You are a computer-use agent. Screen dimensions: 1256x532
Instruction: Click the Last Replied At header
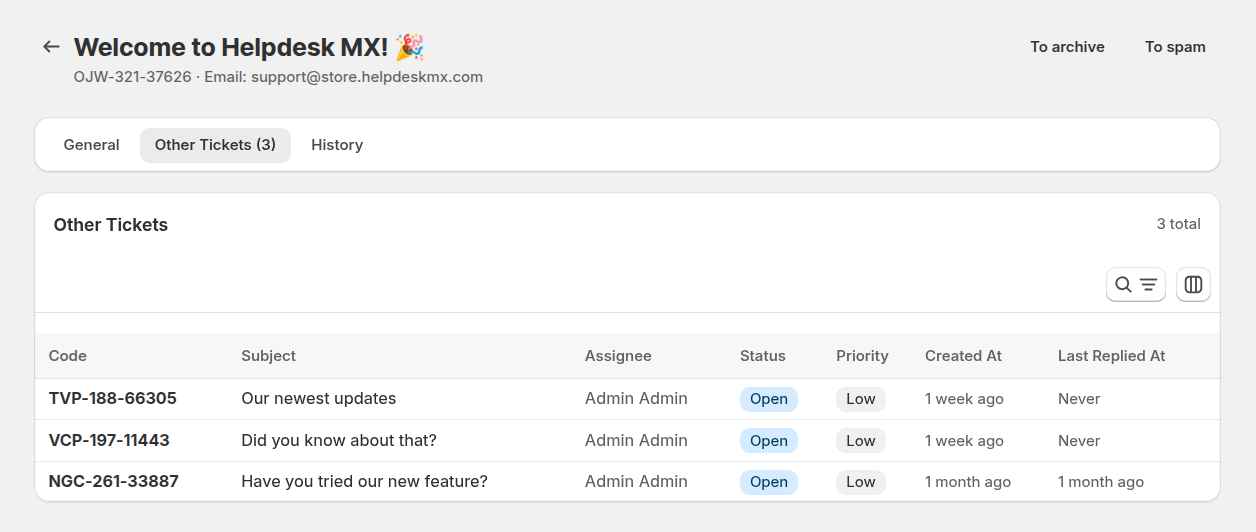pyautogui.click(x=1111, y=356)
